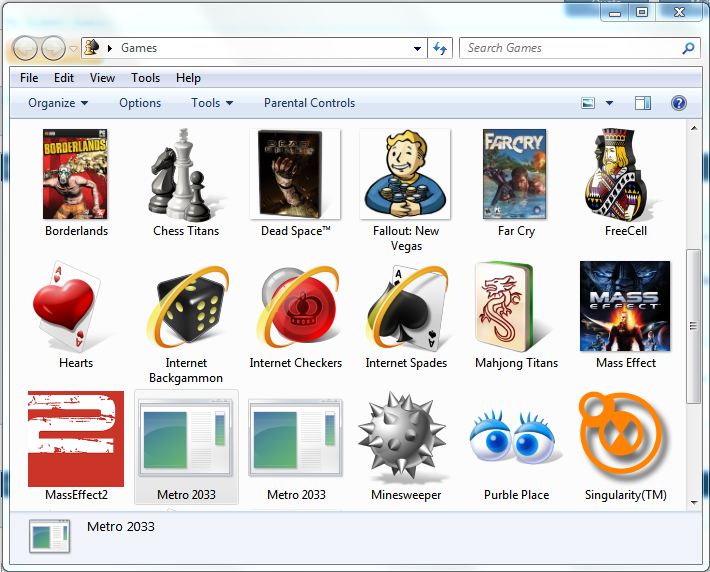The width and height of the screenshot is (710, 572).
Task: Click the Games breadcrumb in address bar
Action: tap(139, 48)
